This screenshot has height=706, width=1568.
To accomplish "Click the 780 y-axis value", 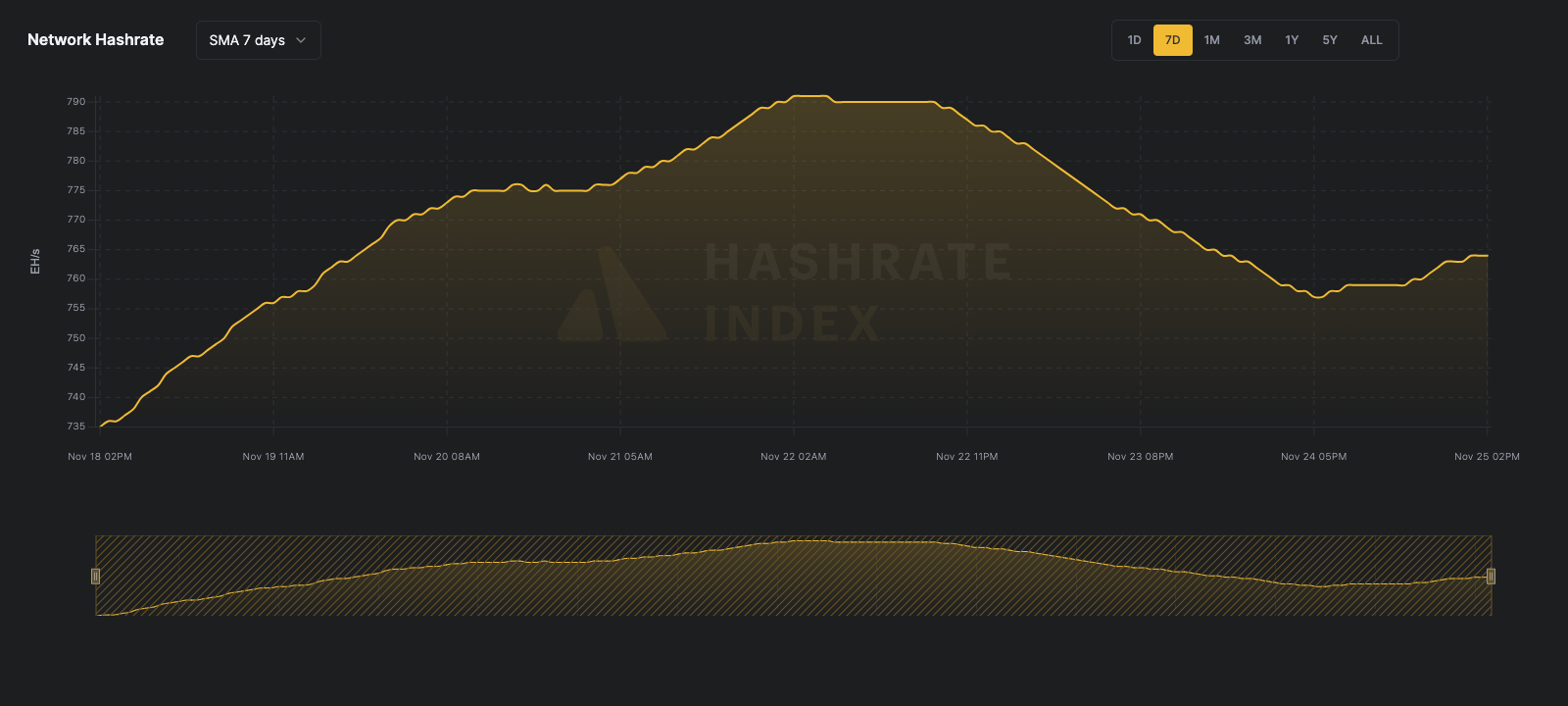I will [x=76, y=161].
